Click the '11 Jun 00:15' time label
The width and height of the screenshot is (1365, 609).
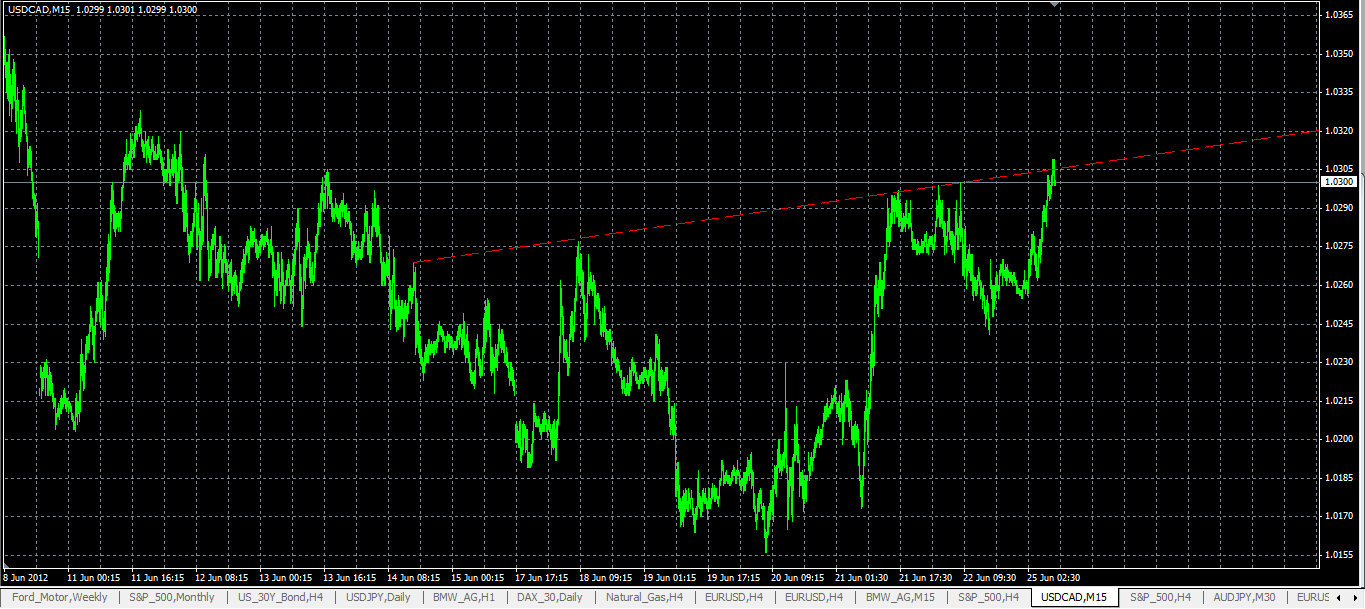click(94, 578)
